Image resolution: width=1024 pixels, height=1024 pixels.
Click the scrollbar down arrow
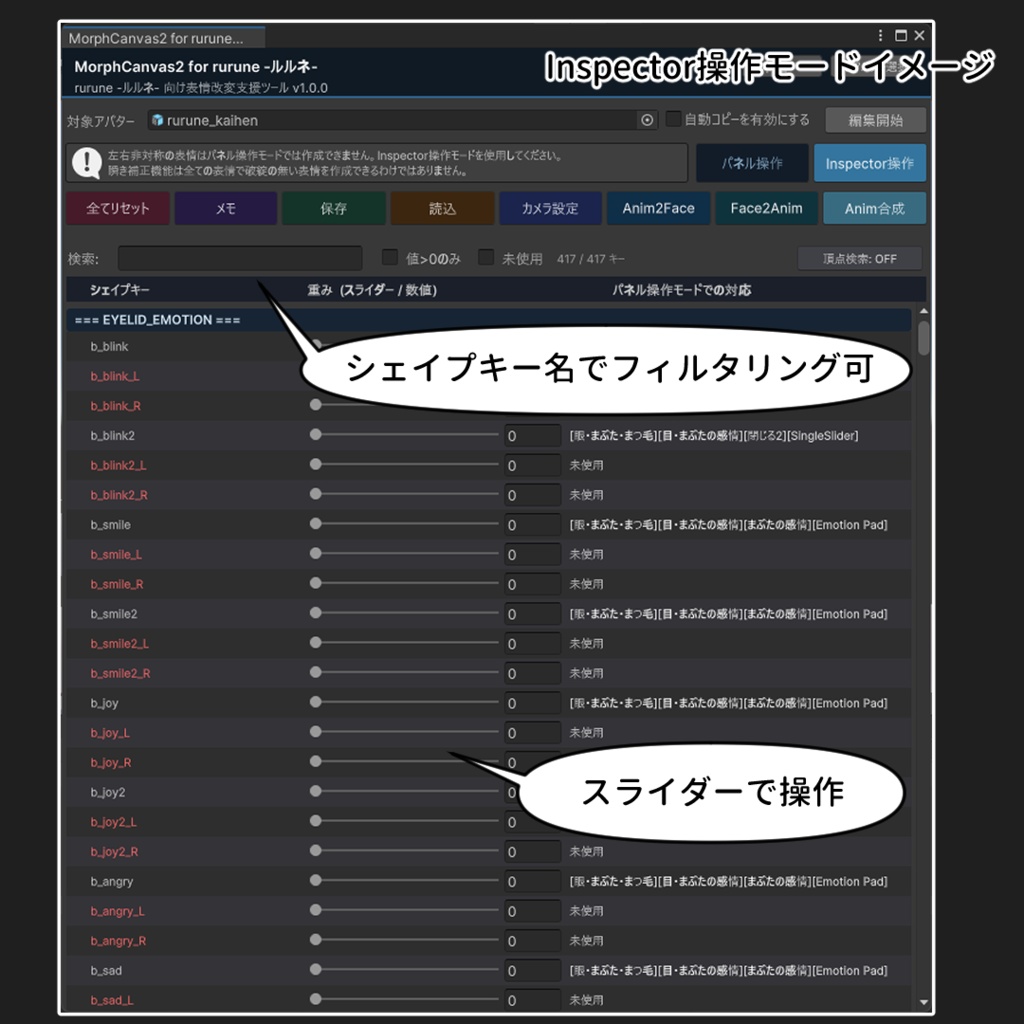[923, 1002]
